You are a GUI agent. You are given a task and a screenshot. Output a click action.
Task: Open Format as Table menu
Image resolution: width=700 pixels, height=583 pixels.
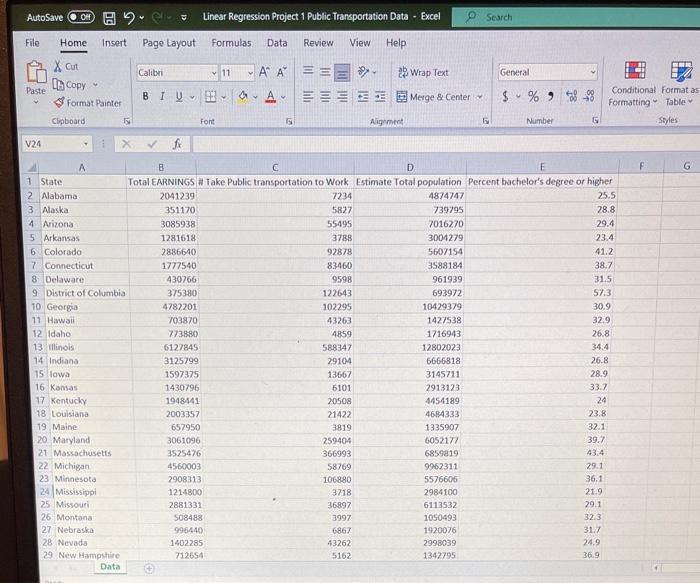[x=680, y=84]
